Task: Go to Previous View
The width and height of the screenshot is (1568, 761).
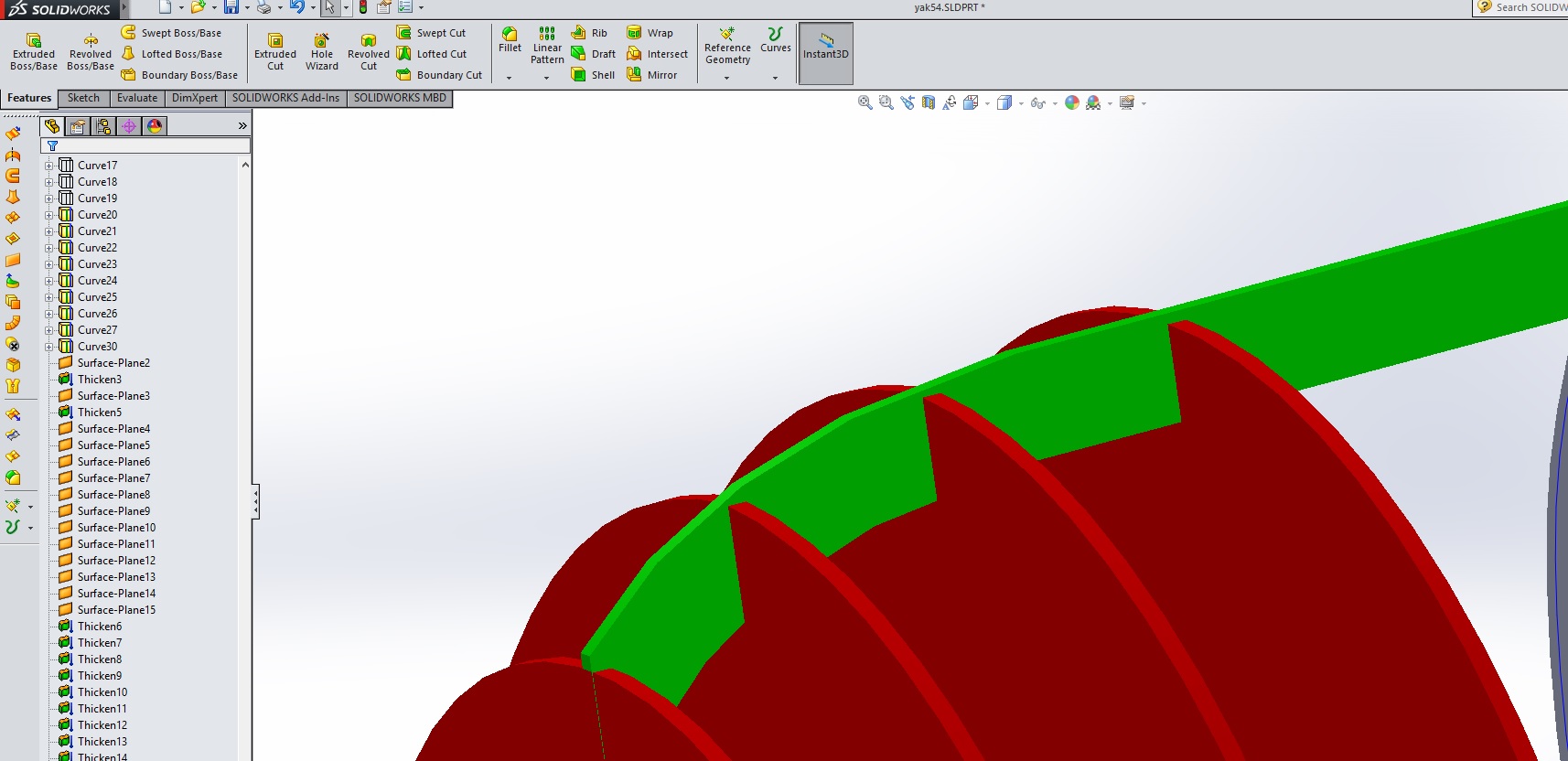Action: tap(907, 102)
